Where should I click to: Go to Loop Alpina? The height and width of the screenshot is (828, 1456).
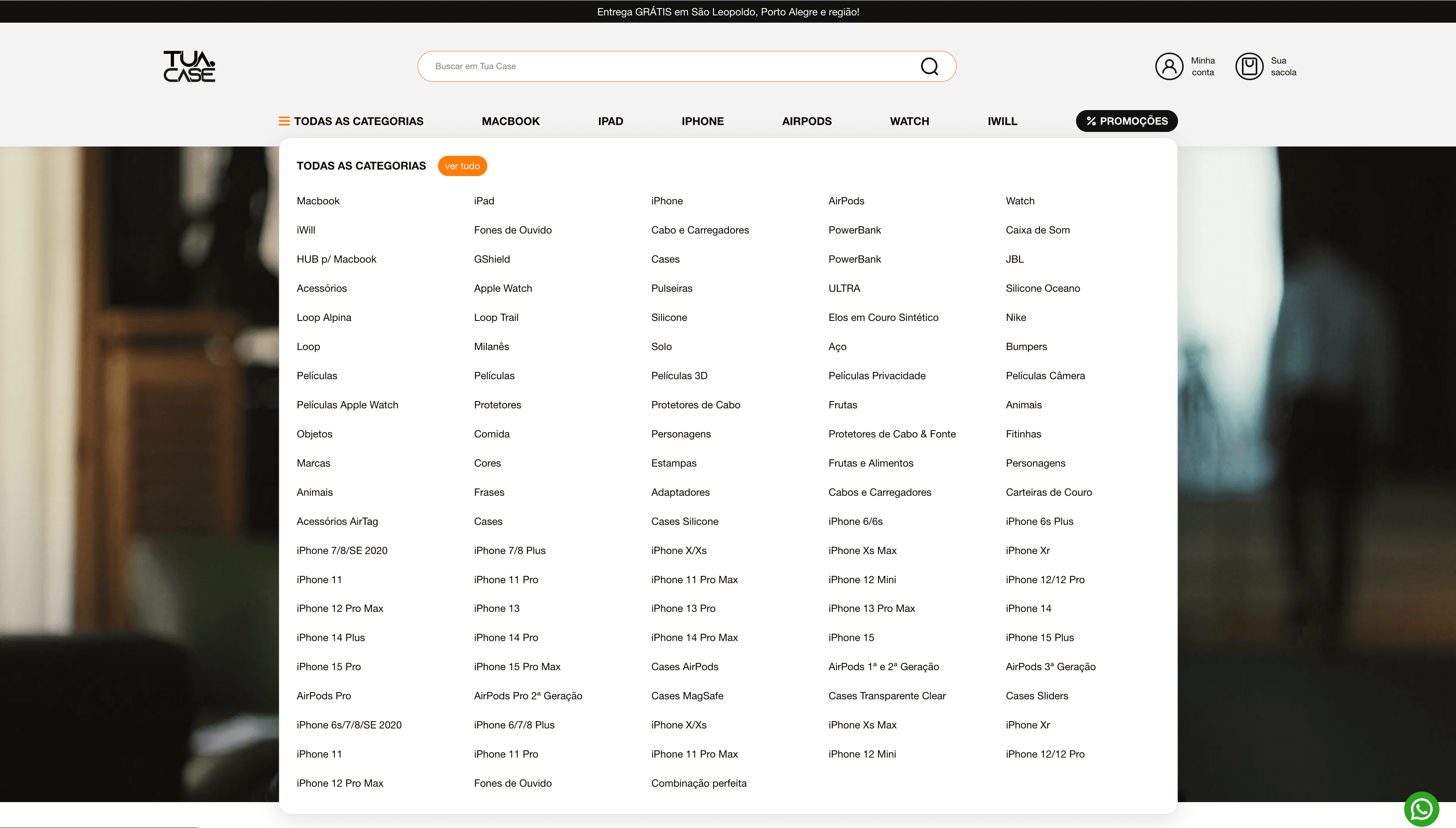[x=323, y=317]
